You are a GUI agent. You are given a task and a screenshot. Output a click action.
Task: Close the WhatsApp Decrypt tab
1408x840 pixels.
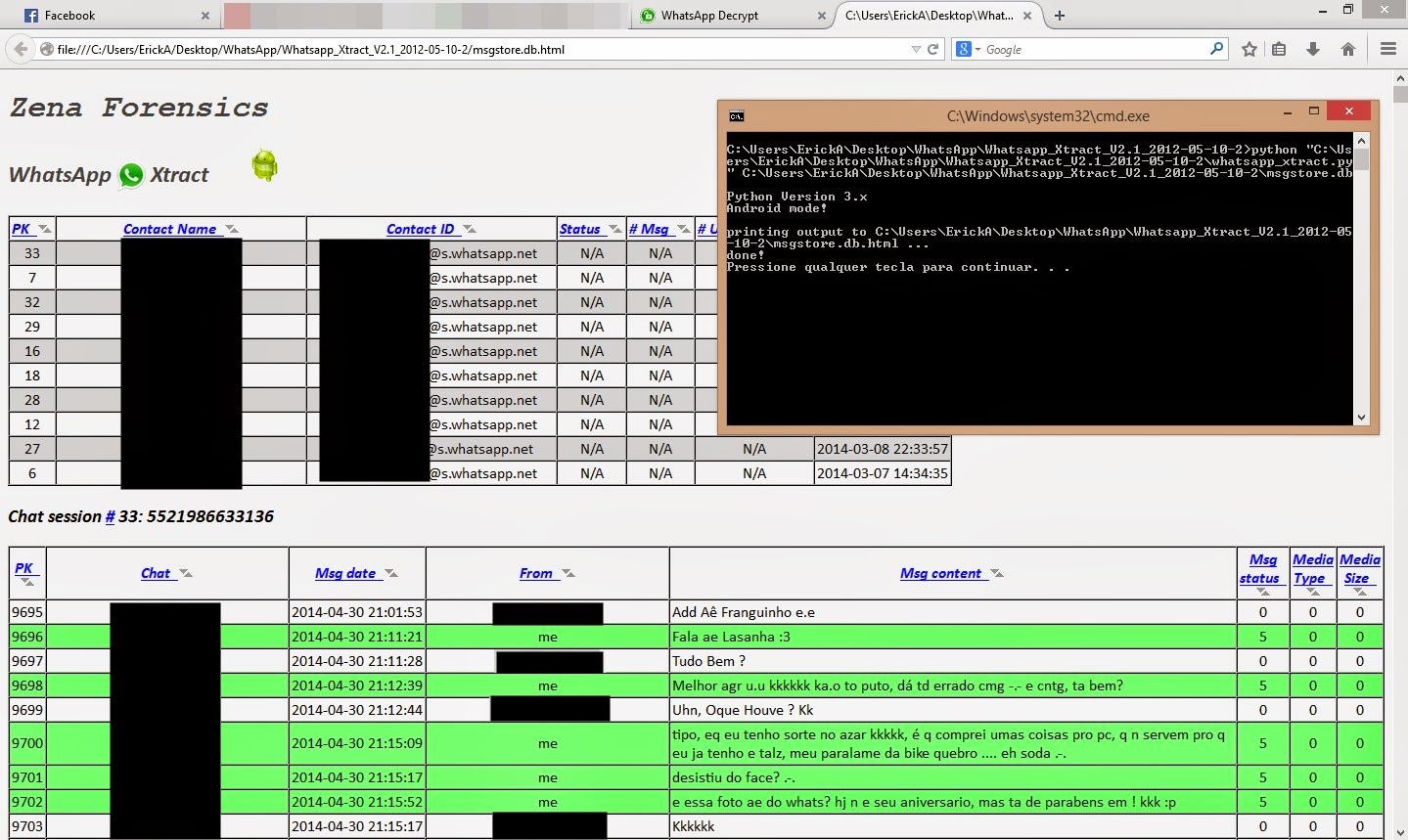[822, 16]
